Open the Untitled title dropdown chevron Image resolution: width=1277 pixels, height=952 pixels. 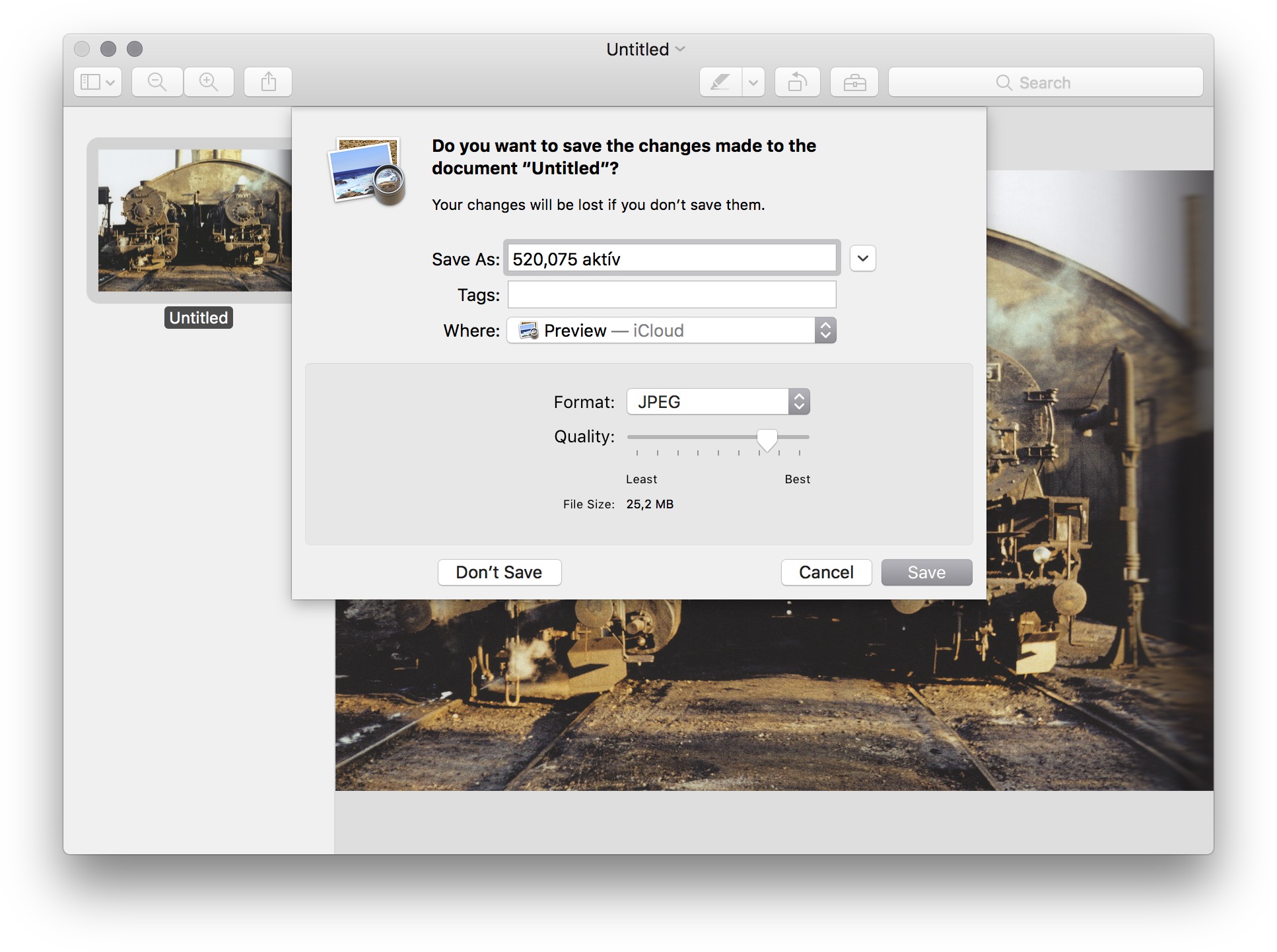[681, 49]
